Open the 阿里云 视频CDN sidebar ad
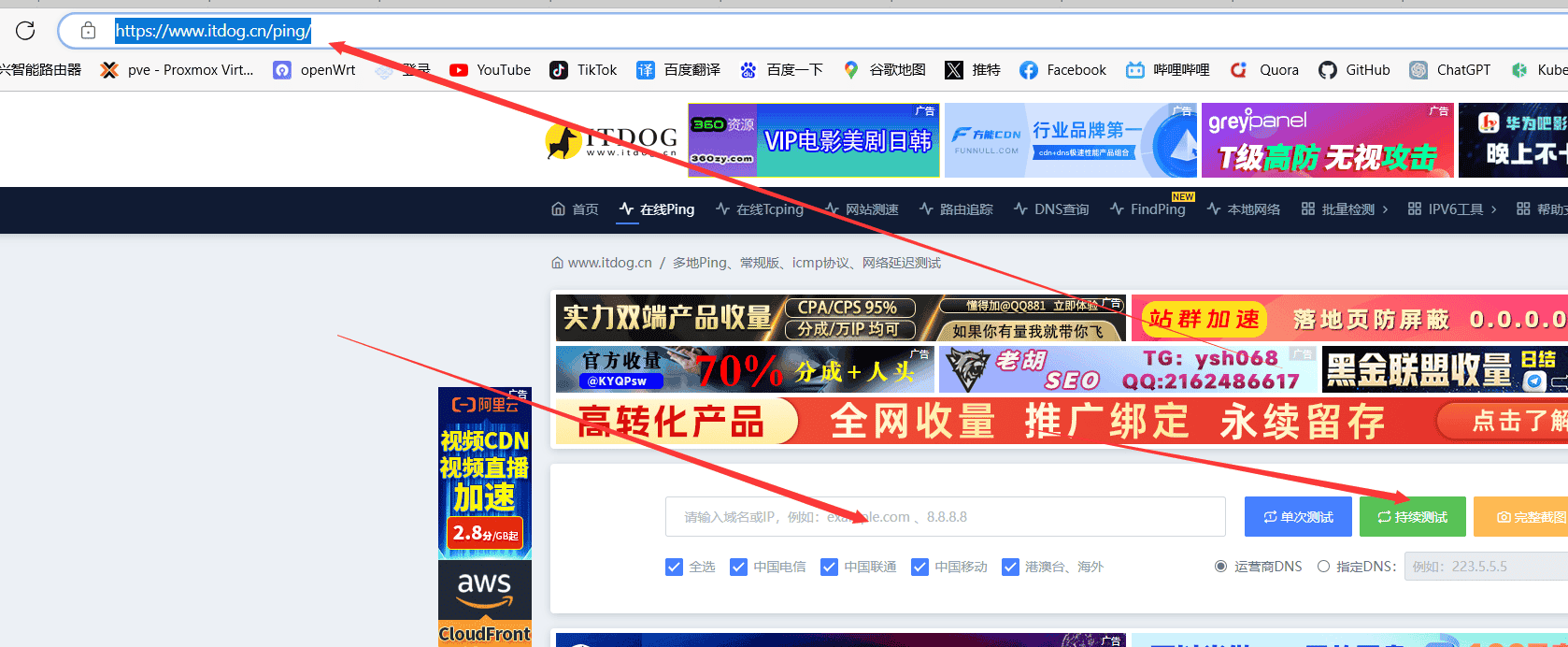This screenshot has height=647, width=1568. (485, 472)
